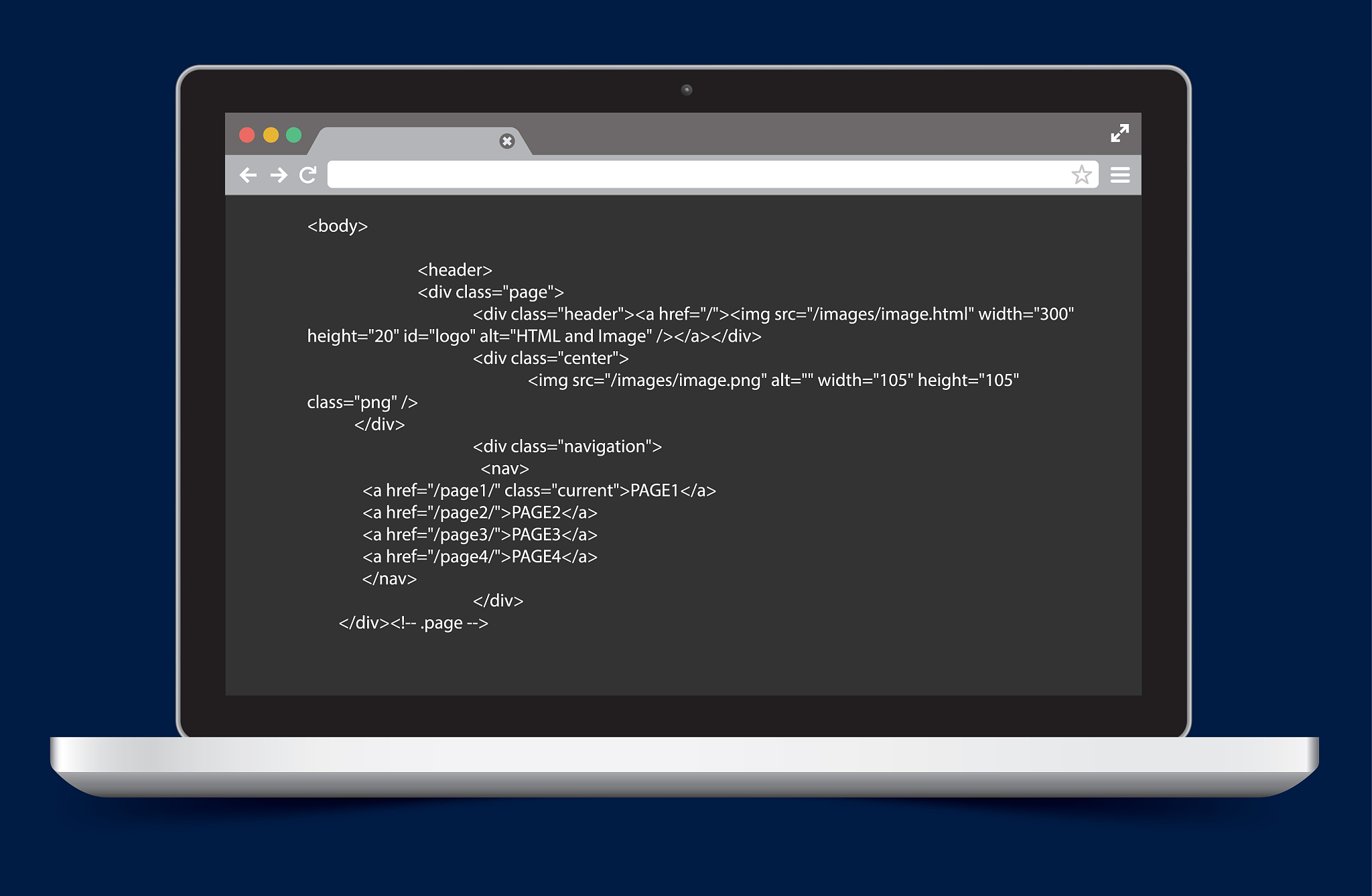Click the <header> tag in the code
The width and height of the screenshot is (1372, 896).
(455, 270)
